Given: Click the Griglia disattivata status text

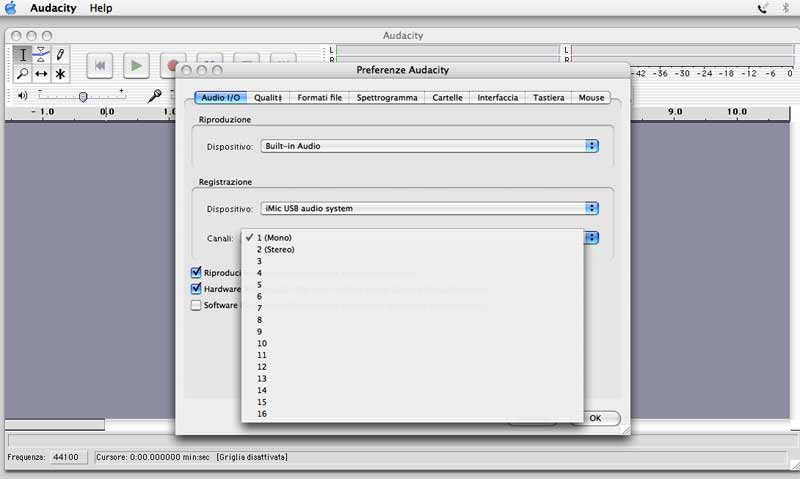Looking at the screenshot, I should tap(252, 457).
